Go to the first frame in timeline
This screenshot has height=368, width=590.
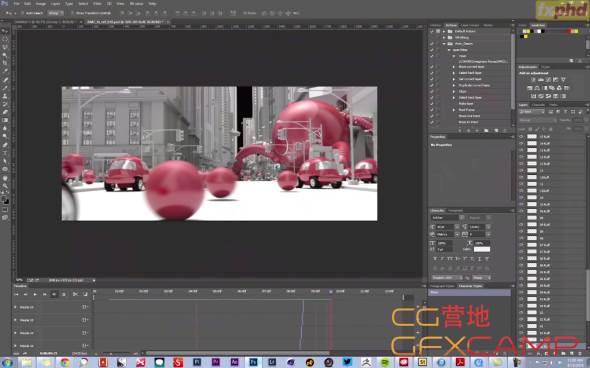click(x=17, y=294)
